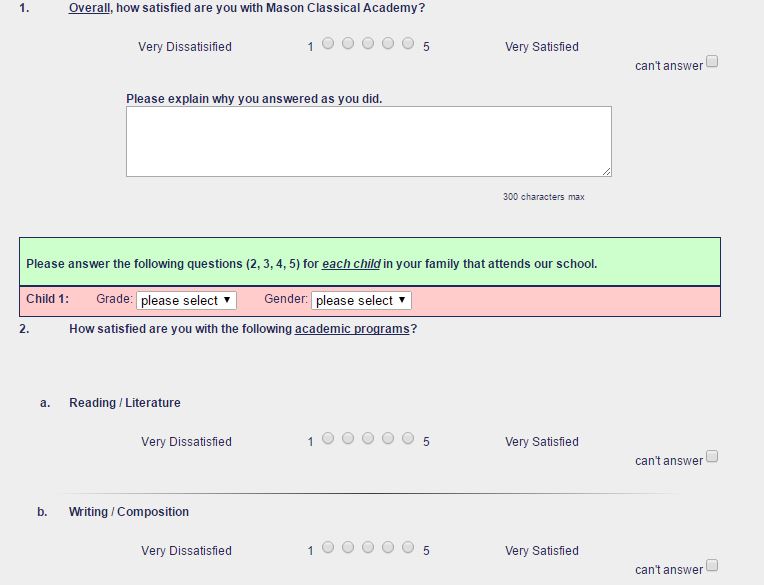Viewport: 764px width, 585px height.
Task: Check can't answer for Writing / Composition
Action: point(712,566)
